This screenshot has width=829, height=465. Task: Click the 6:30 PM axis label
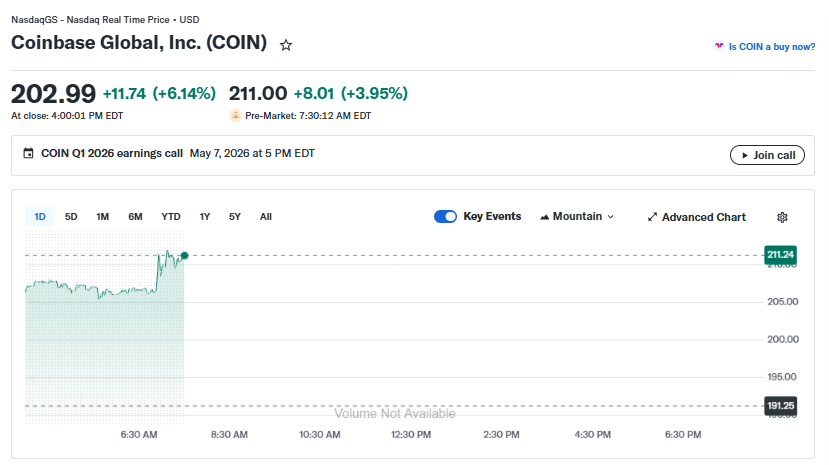tap(683, 434)
